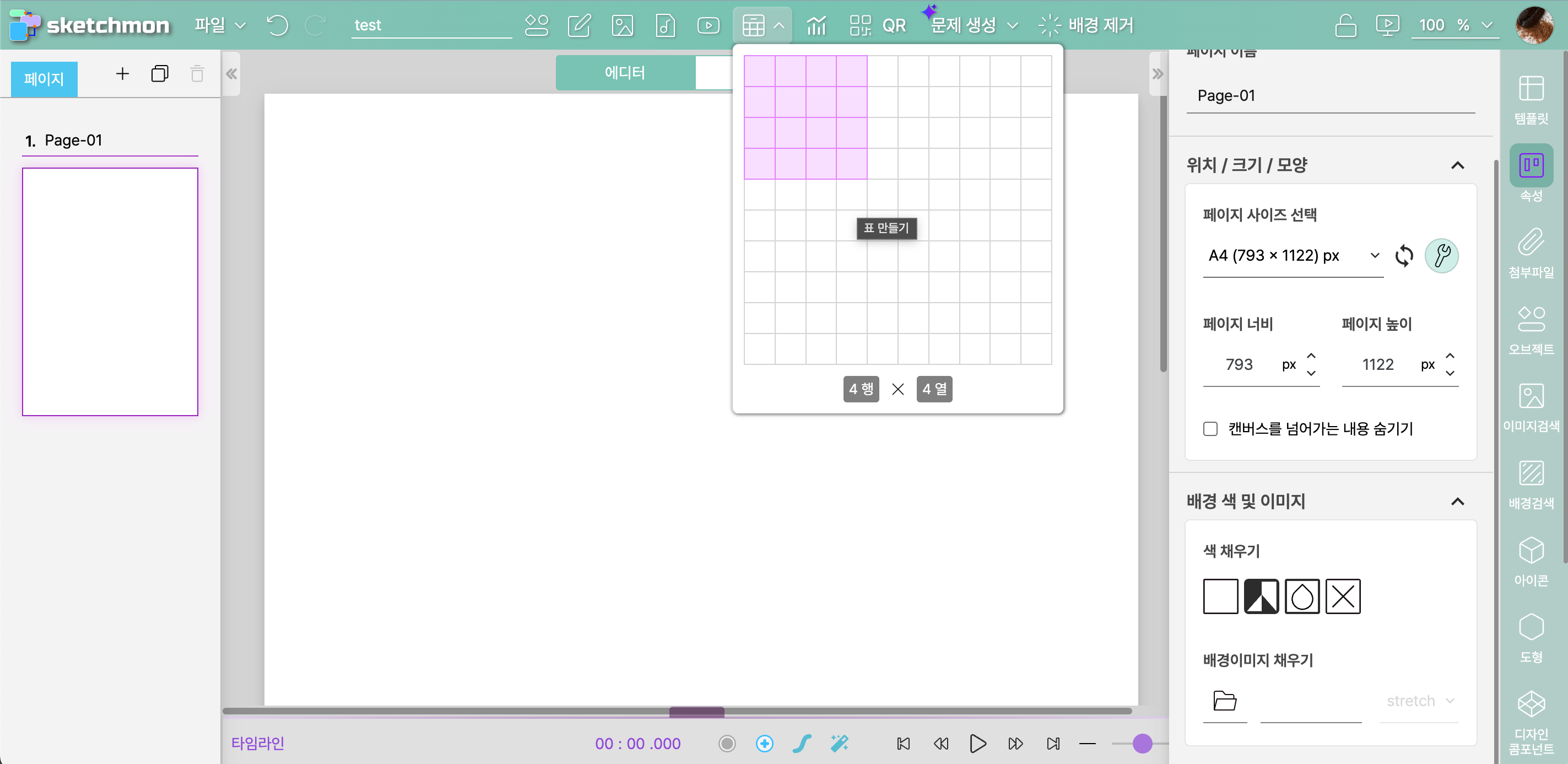
Task: Collapse the 위치 / 크기 / 모양 section
Action: pyautogui.click(x=1457, y=165)
